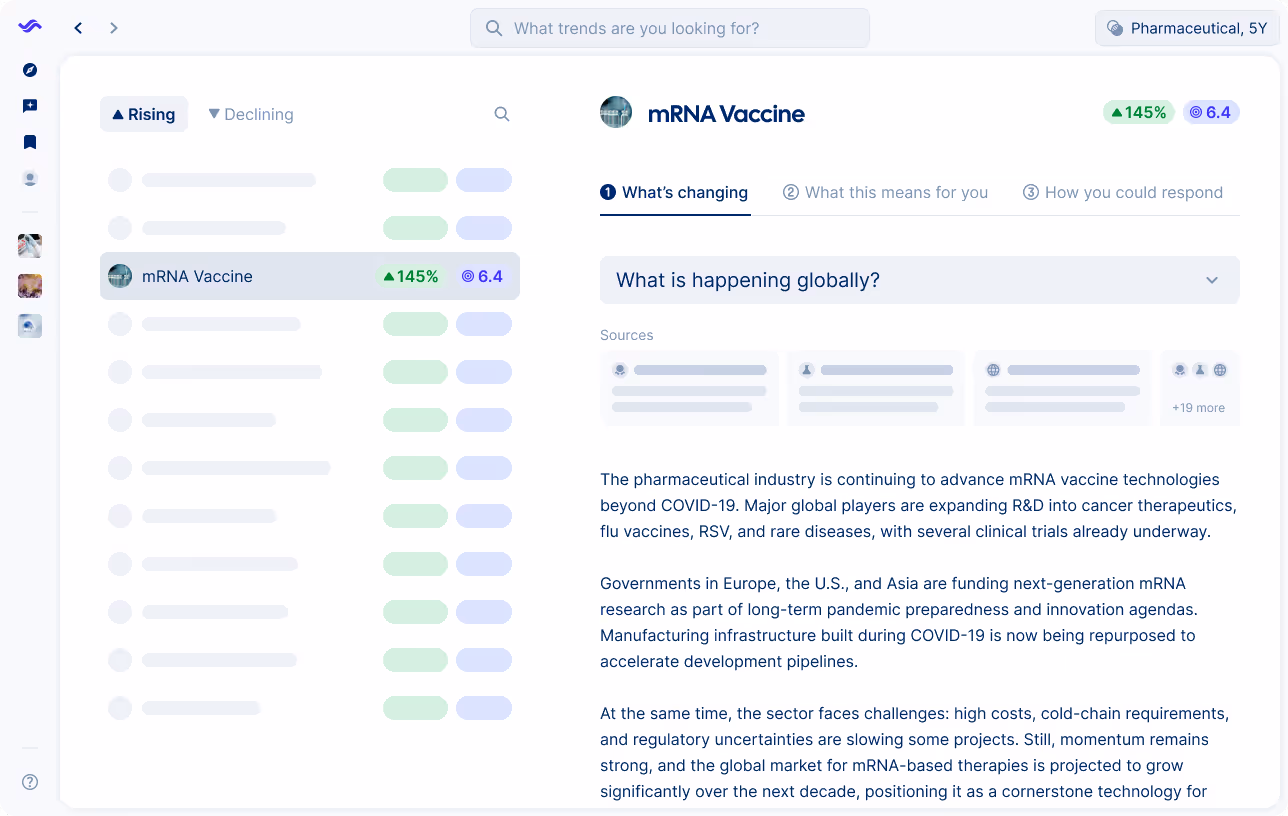Expand the 'What is happening globally?' section
Viewport: 1288px width, 816px height.
[920, 280]
